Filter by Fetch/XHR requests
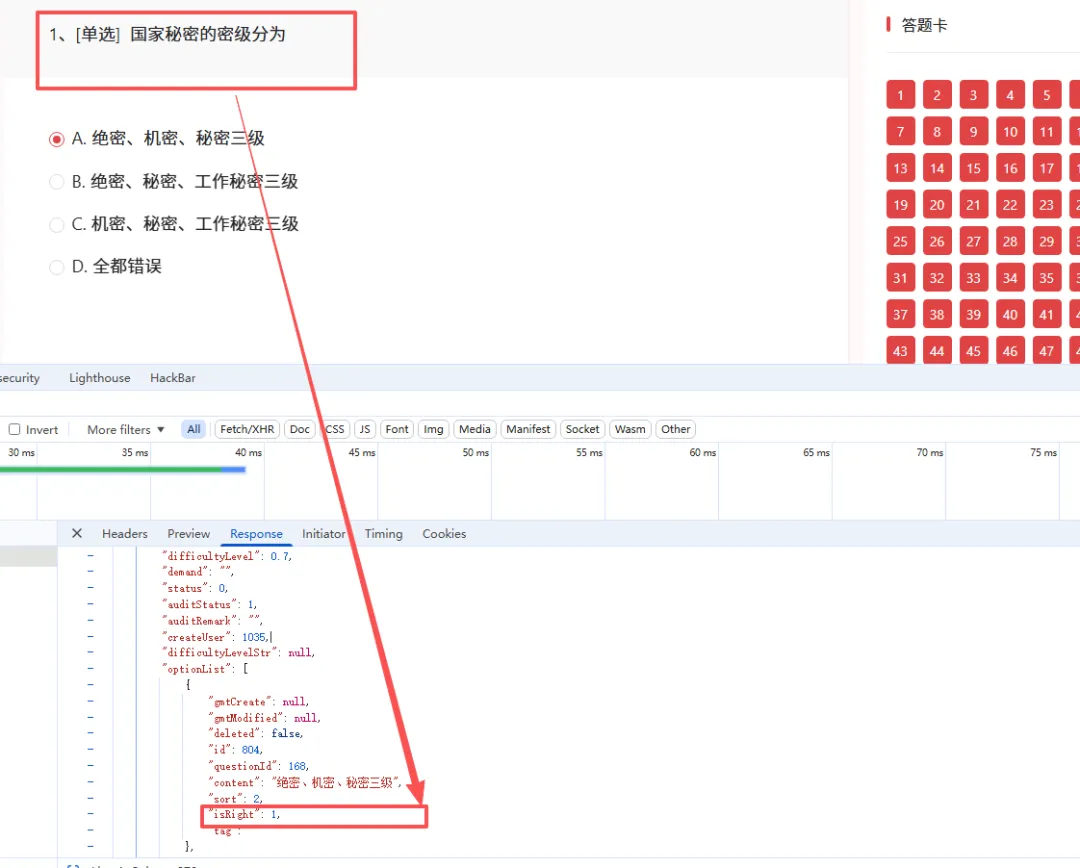The height and width of the screenshot is (868, 1080). (x=247, y=429)
